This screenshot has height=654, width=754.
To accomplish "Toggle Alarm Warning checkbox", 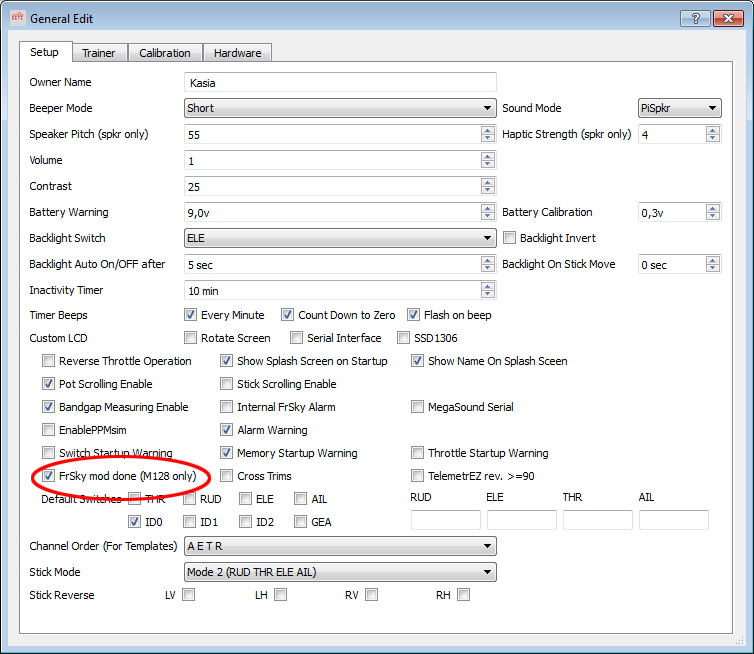I will tap(226, 429).
